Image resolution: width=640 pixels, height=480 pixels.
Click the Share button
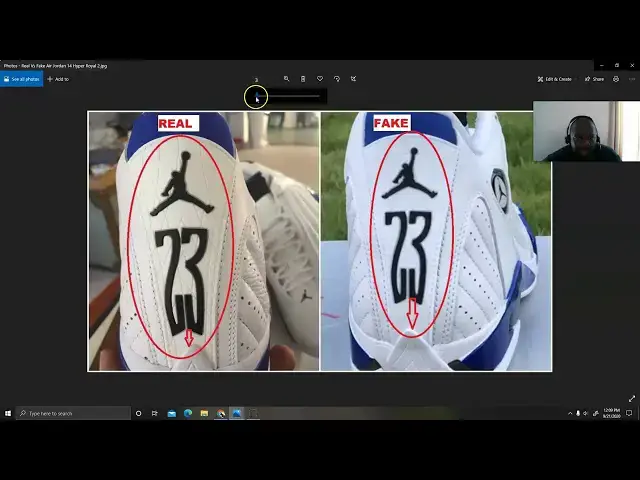coord(594,79)
